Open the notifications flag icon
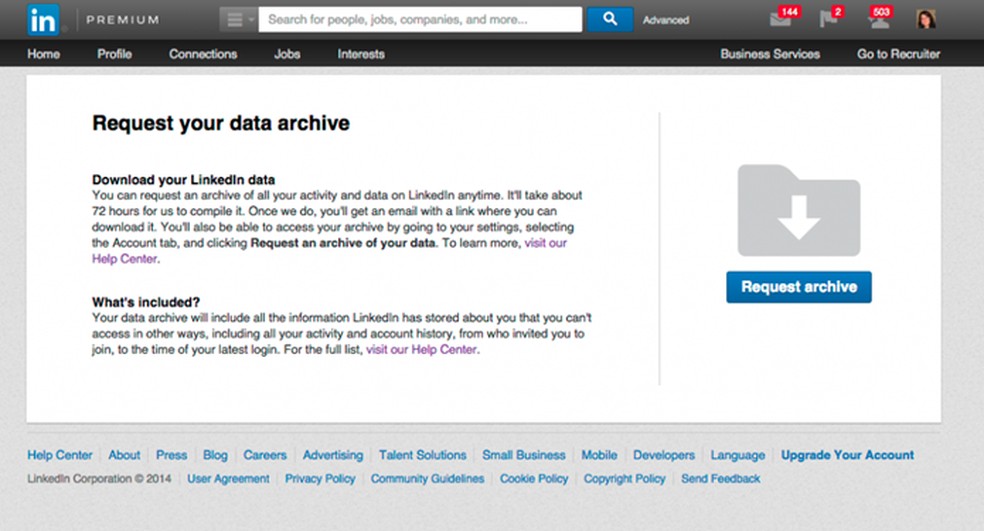Image resolution: width=984 pixels, height=531 pixels. coord(828,19)
